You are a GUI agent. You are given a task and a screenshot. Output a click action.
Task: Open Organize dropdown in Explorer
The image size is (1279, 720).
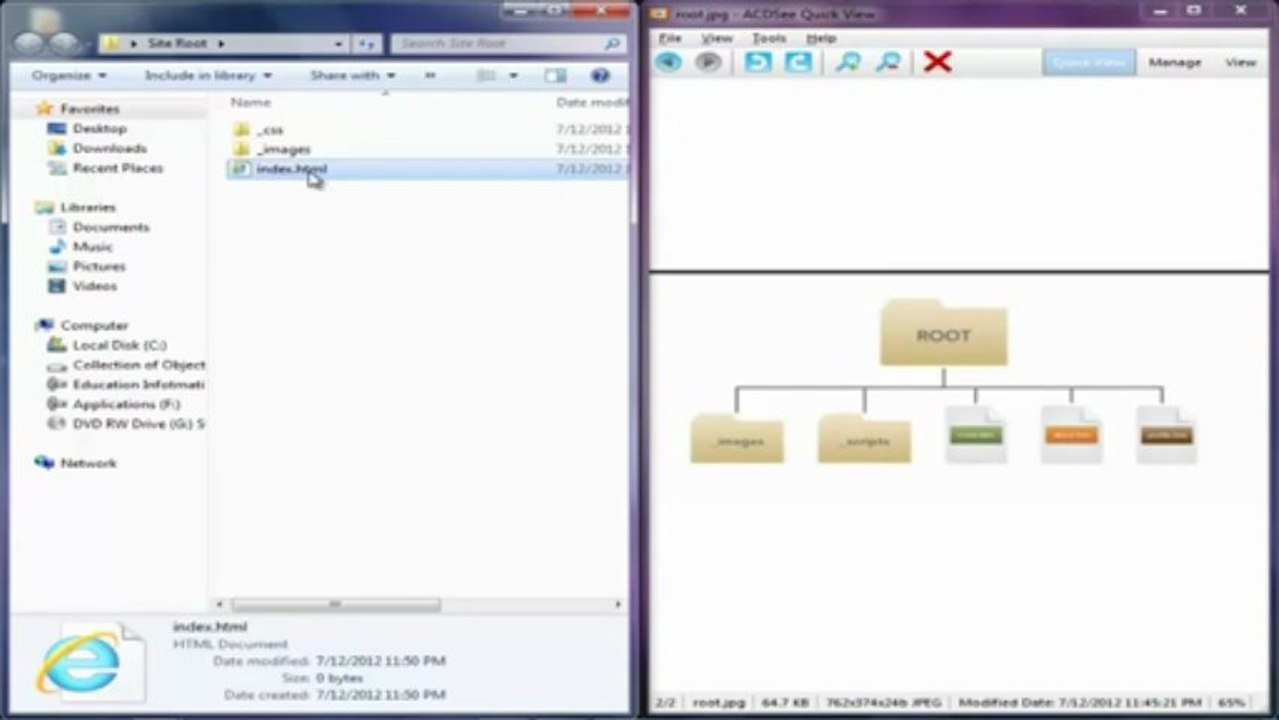click(x=68, y=75)
